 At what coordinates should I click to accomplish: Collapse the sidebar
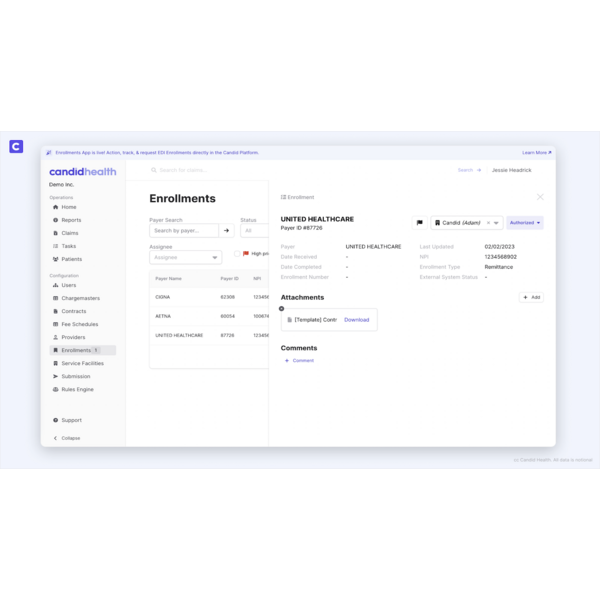(x=67, y=438)
